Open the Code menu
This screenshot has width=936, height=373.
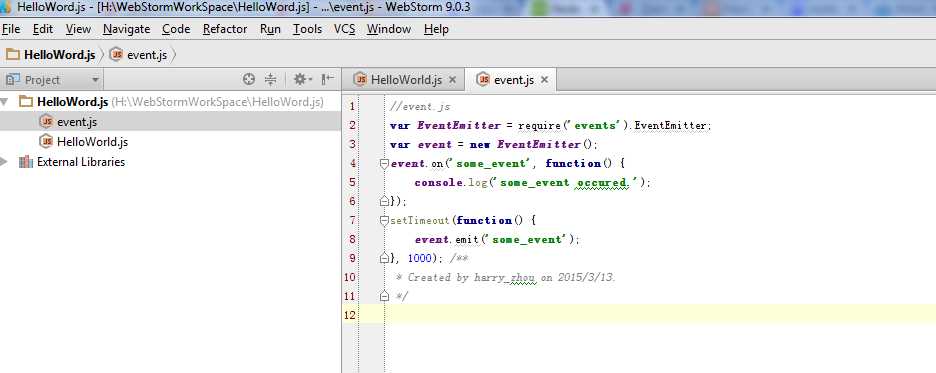[176, 29]
